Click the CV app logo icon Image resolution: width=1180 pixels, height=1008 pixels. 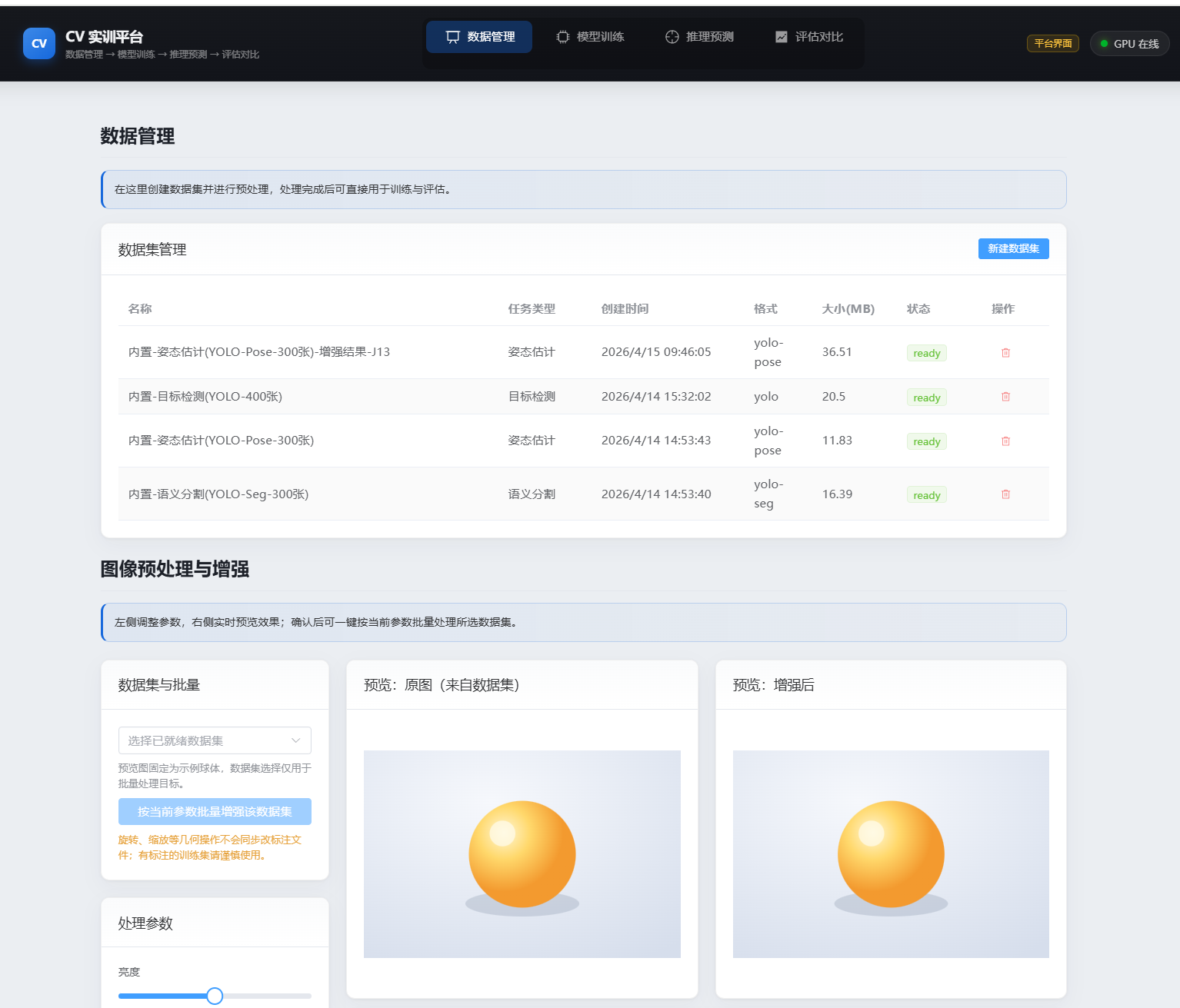(38, 43)
